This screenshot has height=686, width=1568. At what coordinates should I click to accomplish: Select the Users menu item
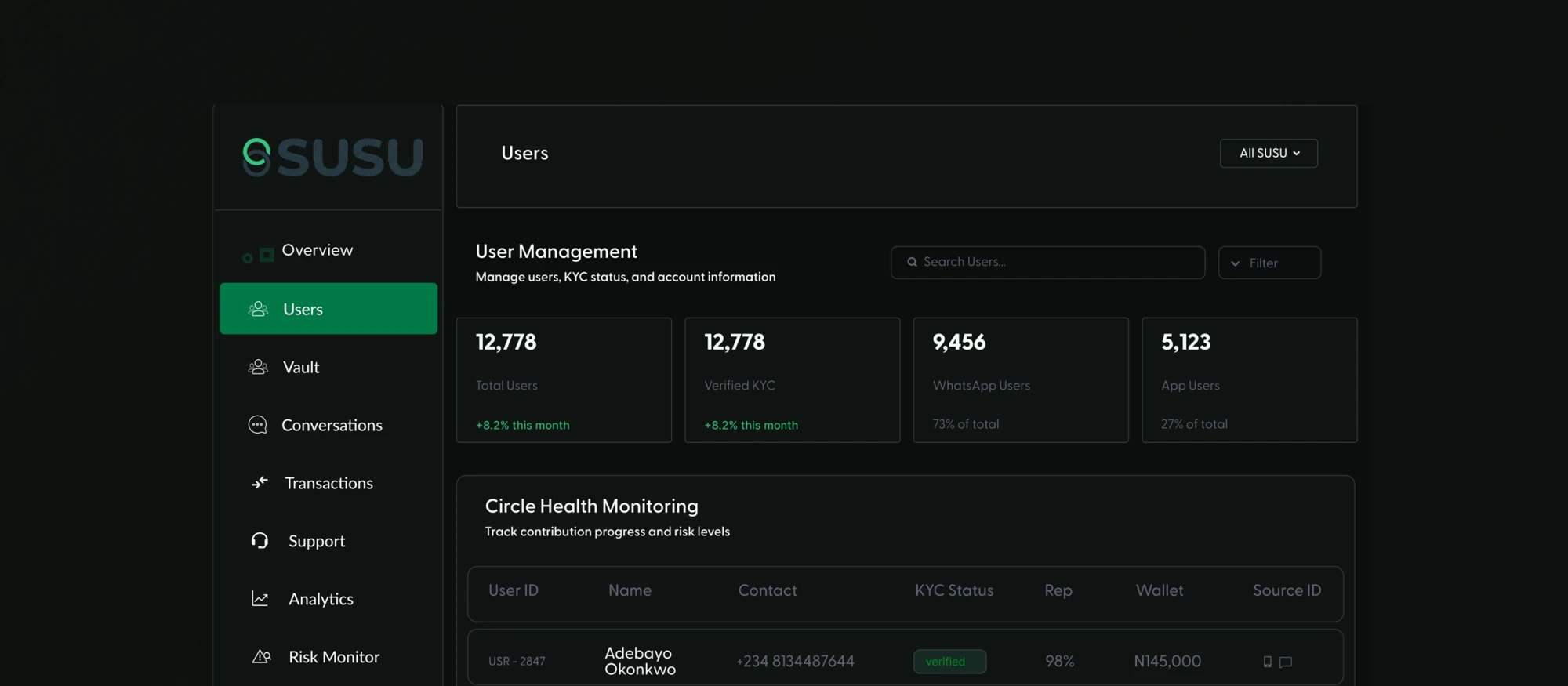click(x=328, y=309)
